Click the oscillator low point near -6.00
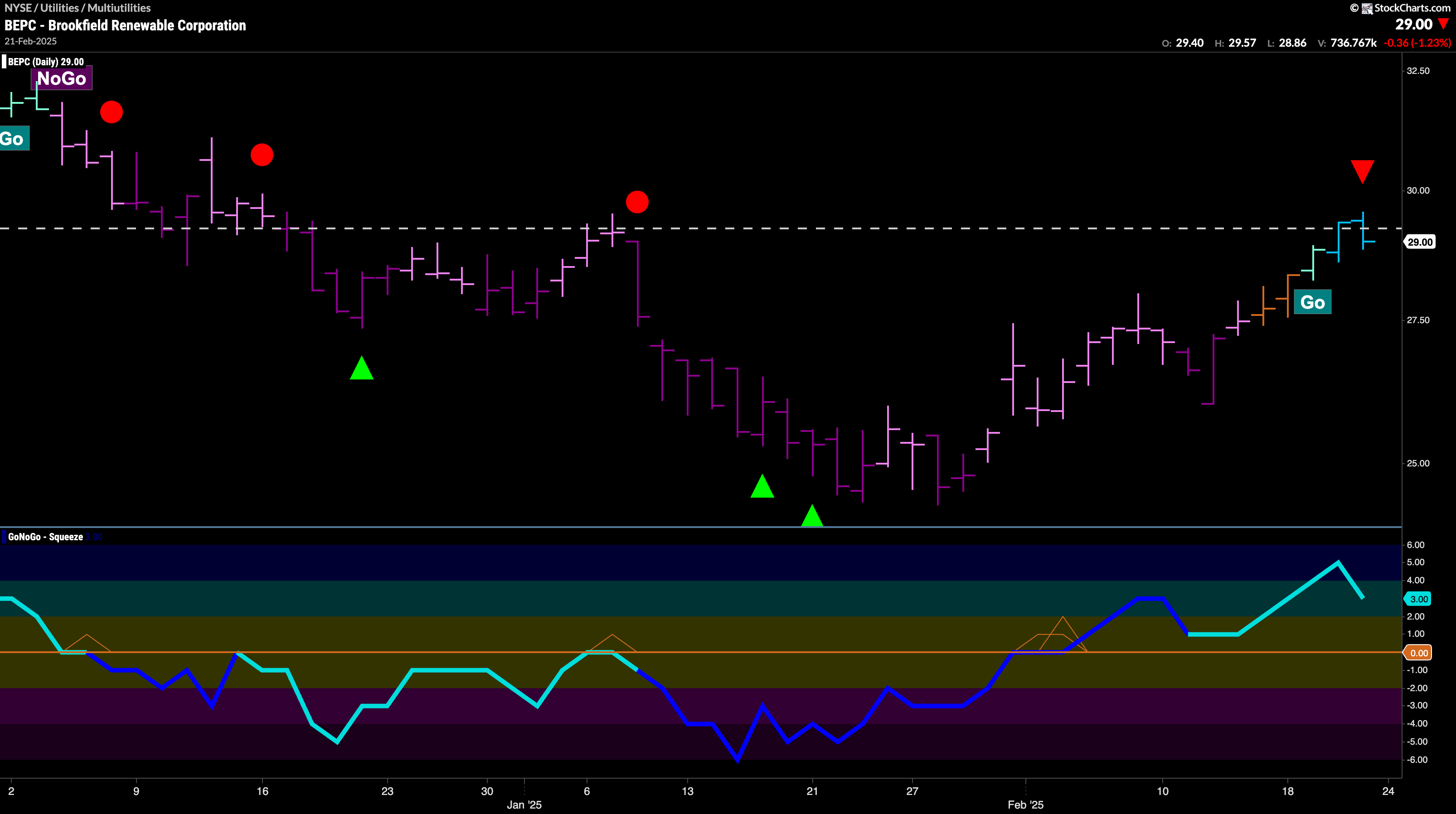The image size is (1456, 814). click(737, 759)
